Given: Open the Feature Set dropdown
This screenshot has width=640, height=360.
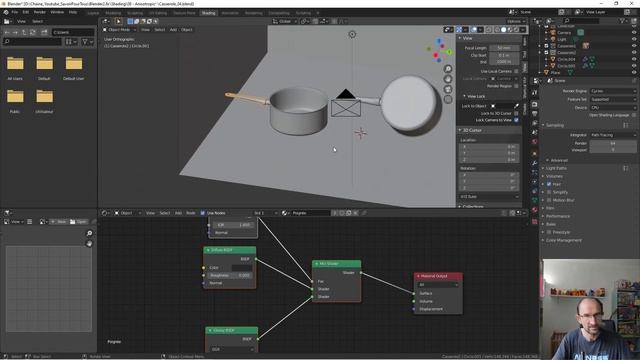Looking at the screenshot, I should [x=613, y=99].
